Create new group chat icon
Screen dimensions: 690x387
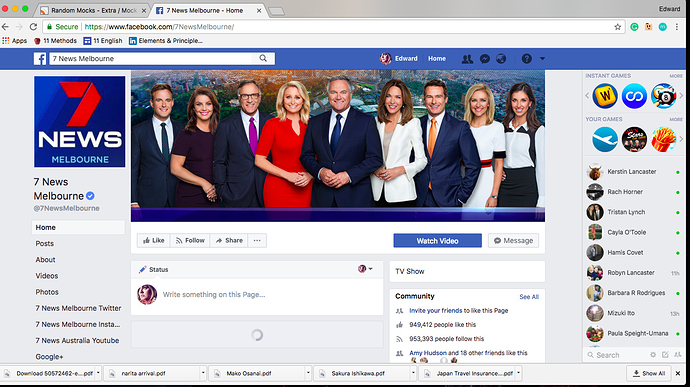point(678,354)
